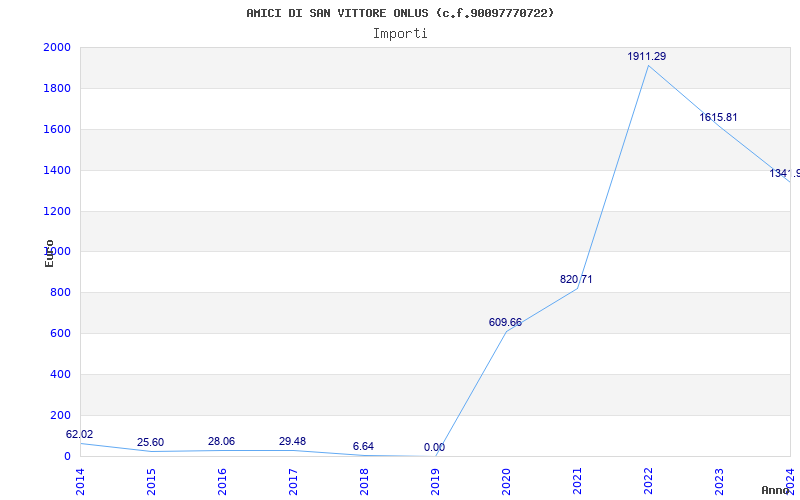Click the x-axis year 2015
The width and height of the screenshot is (800, 500).
pyautogui.click(x=151, y=482)
